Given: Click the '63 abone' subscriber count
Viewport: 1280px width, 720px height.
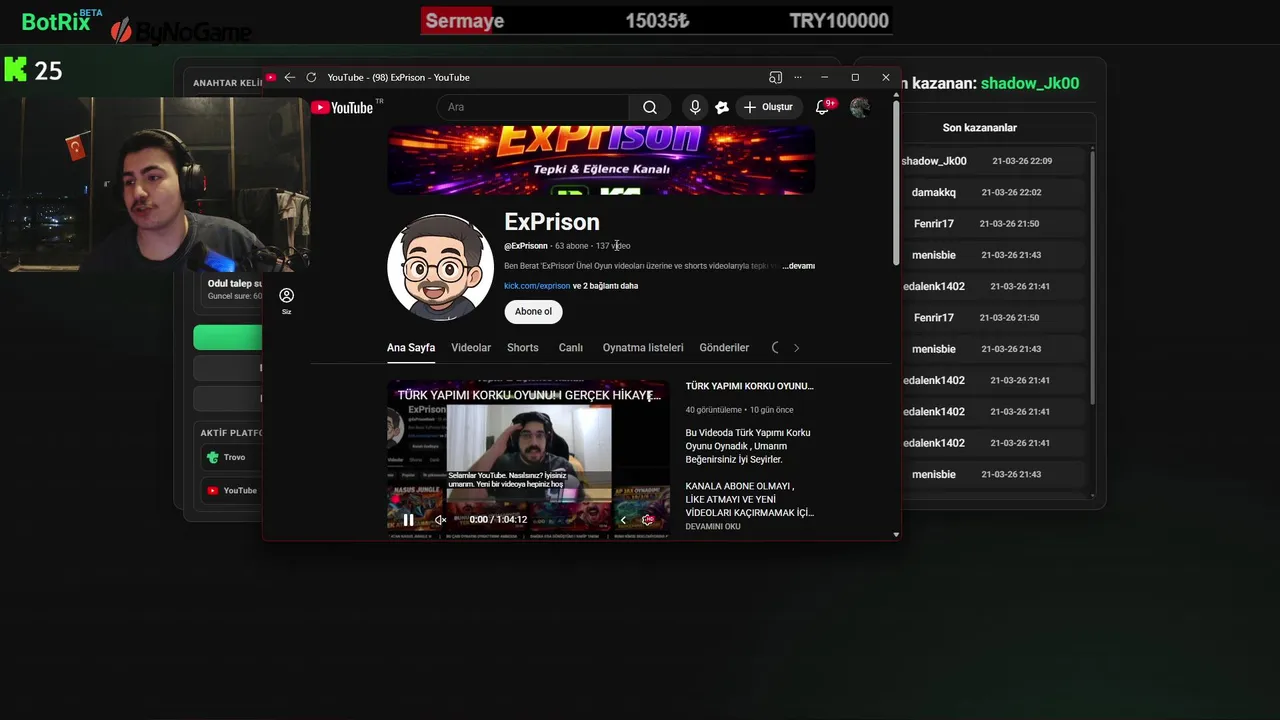Looking at the screenshot, I should [572, 246].
